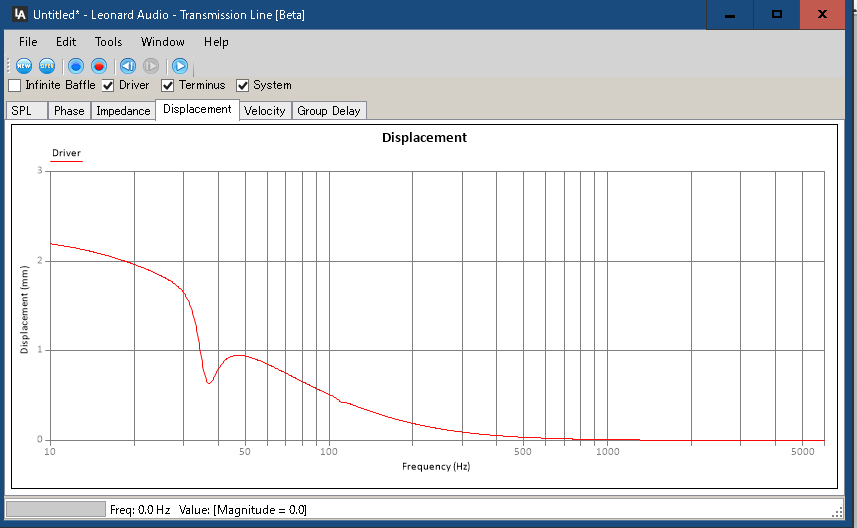Click the blue circle toolbar button
857x528 pixels.
tap(76, 66)
